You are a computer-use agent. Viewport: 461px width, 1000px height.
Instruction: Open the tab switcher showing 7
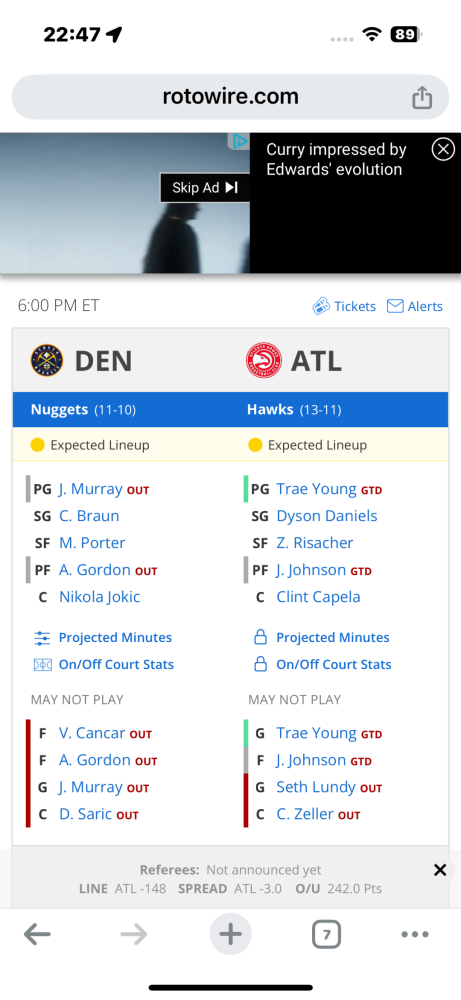pos(326,935)
